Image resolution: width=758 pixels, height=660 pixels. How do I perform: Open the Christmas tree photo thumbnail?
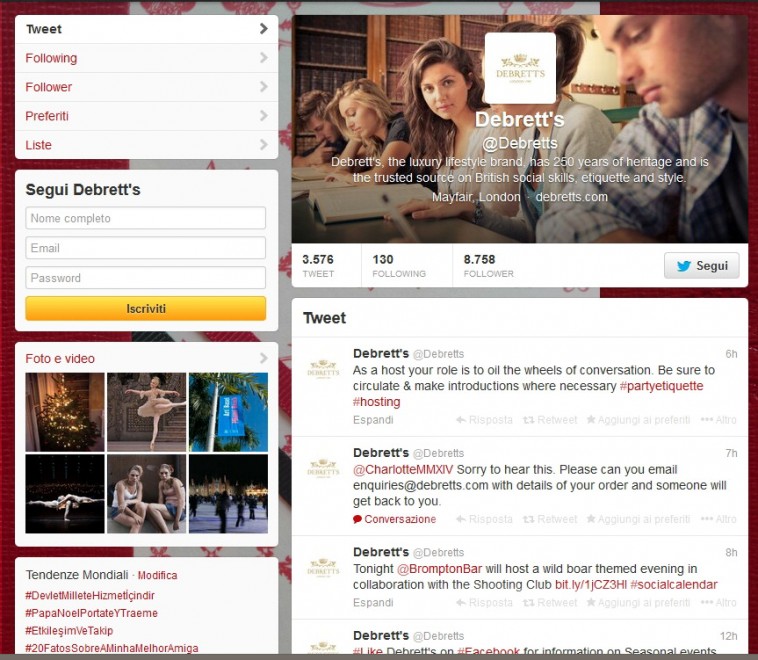[x=65, y=412]
